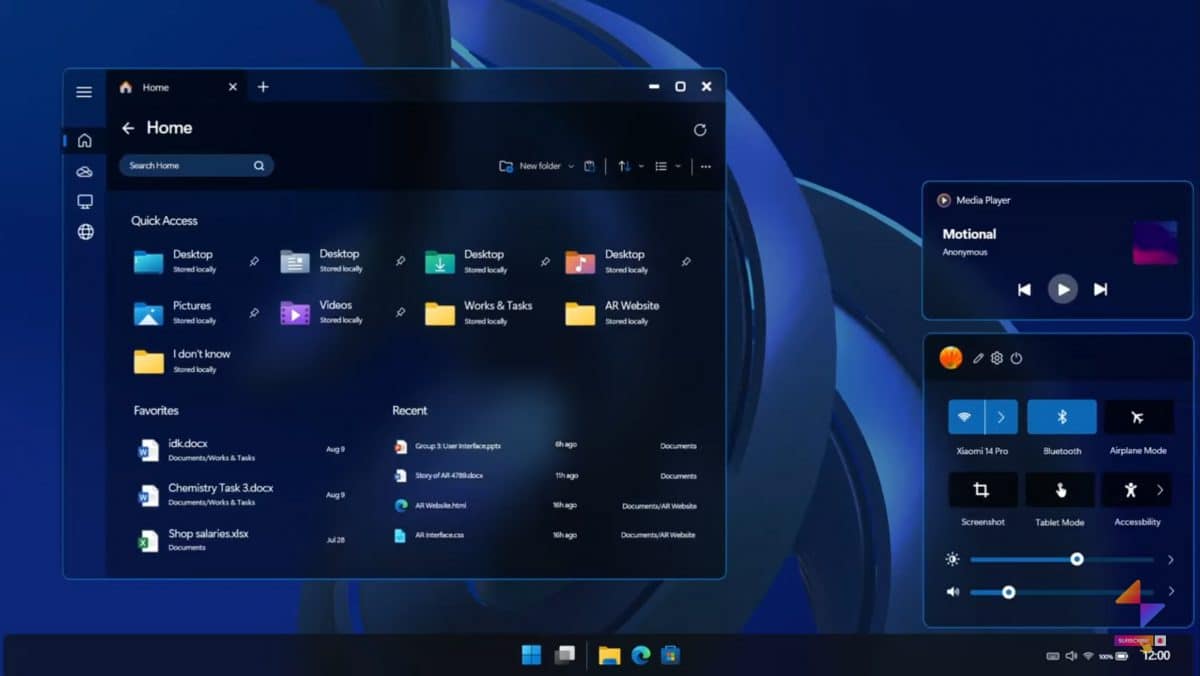Image resolution: width=1200 pixels, height=676 pixels.
Task: Refresh the Home view
Action: click(x=700, y=129)
